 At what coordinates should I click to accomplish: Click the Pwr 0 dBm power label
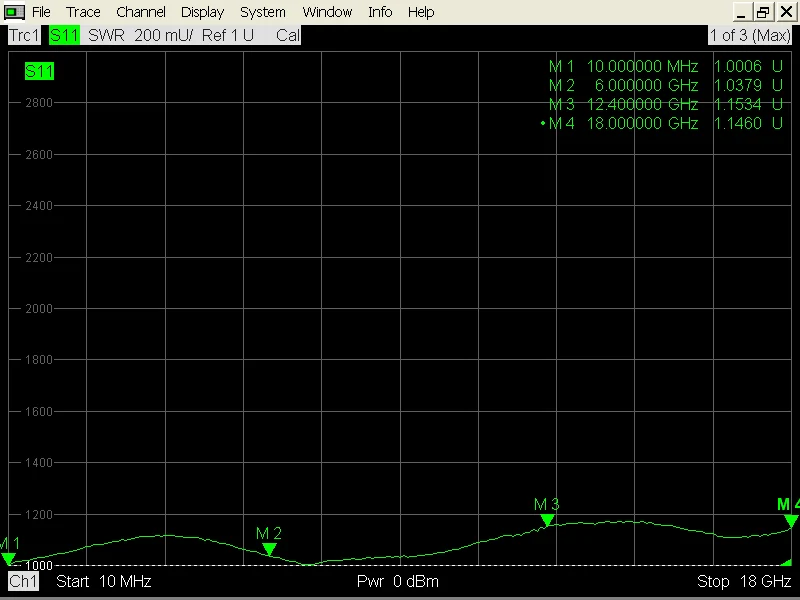click(398, 581)
